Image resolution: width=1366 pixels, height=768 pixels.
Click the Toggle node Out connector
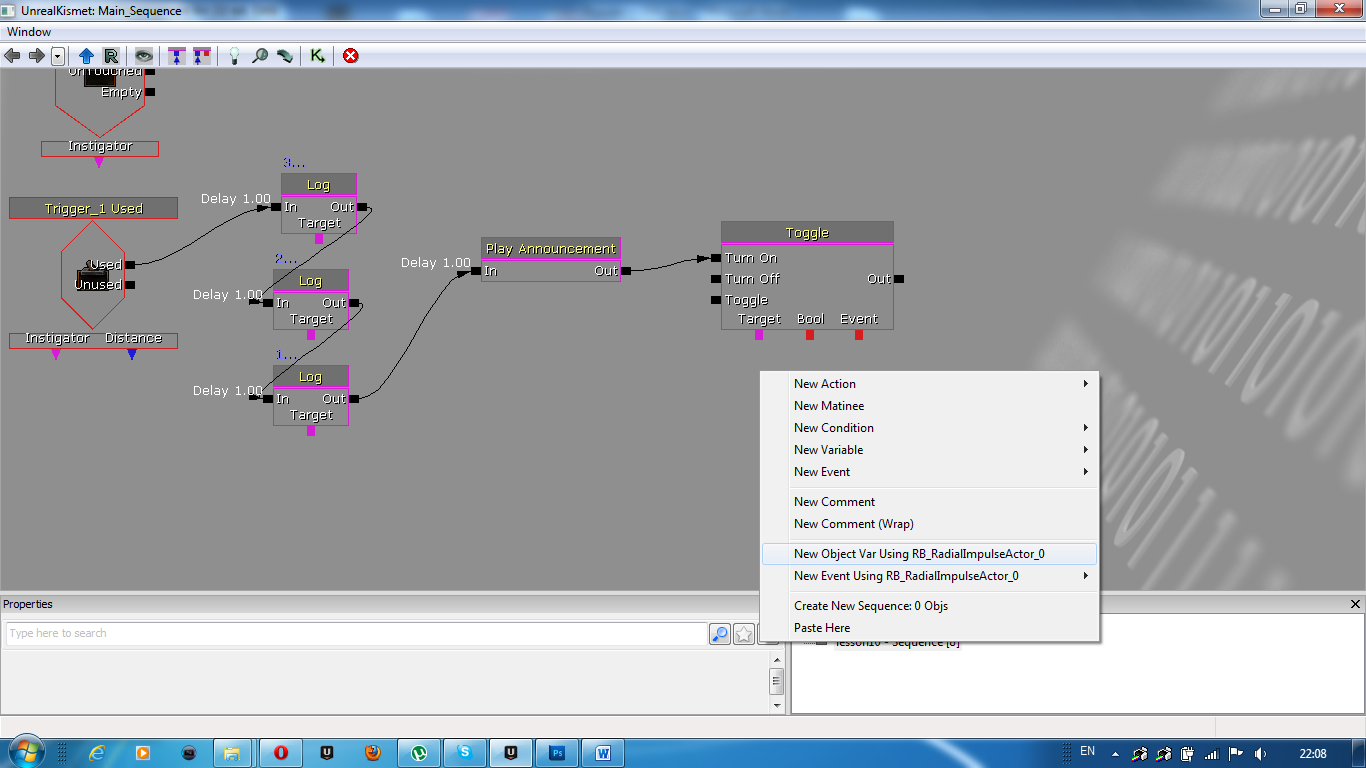pyautogui.click(x=899, y=279)
